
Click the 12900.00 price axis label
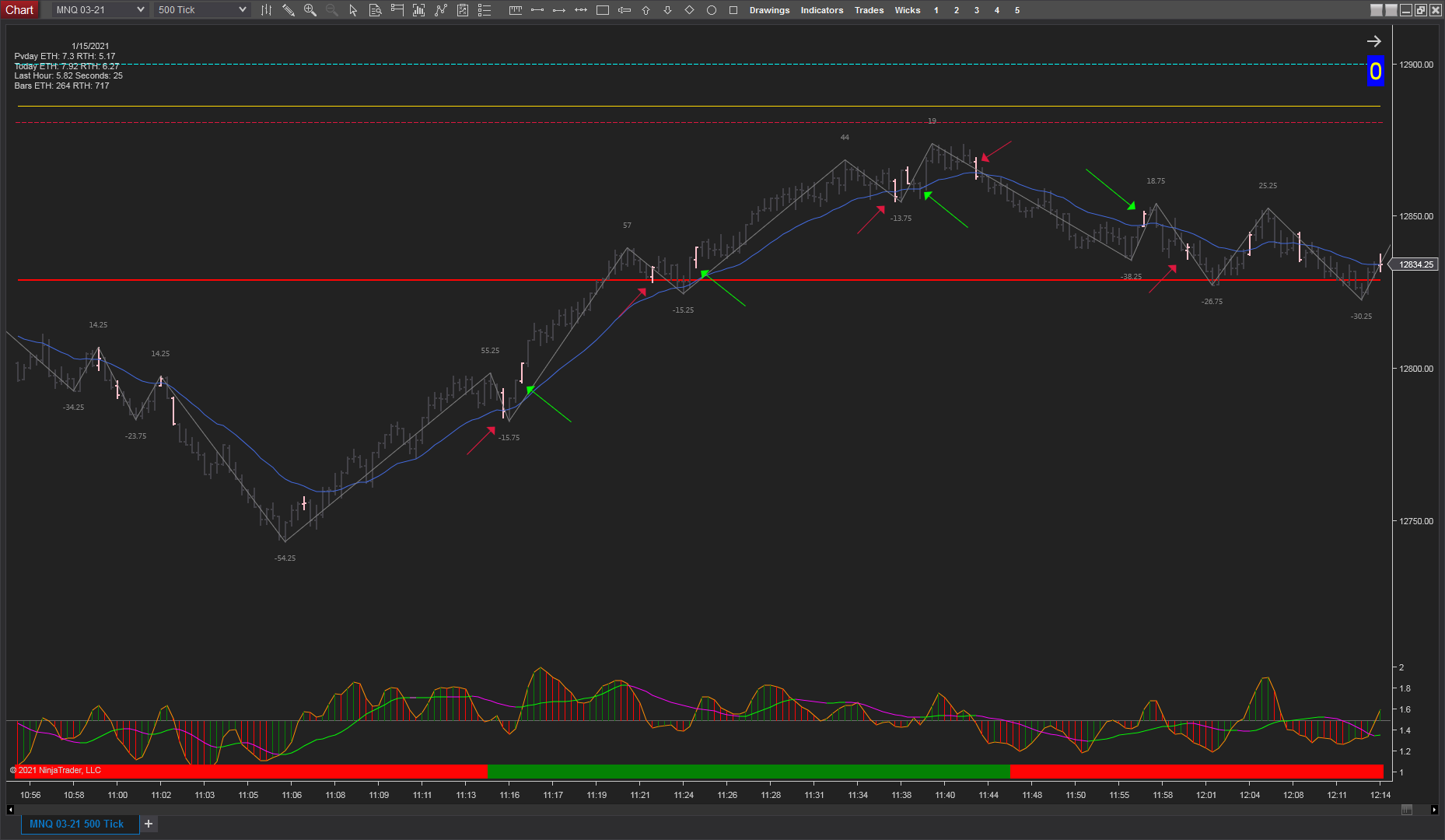click(x=1416, y=65)
